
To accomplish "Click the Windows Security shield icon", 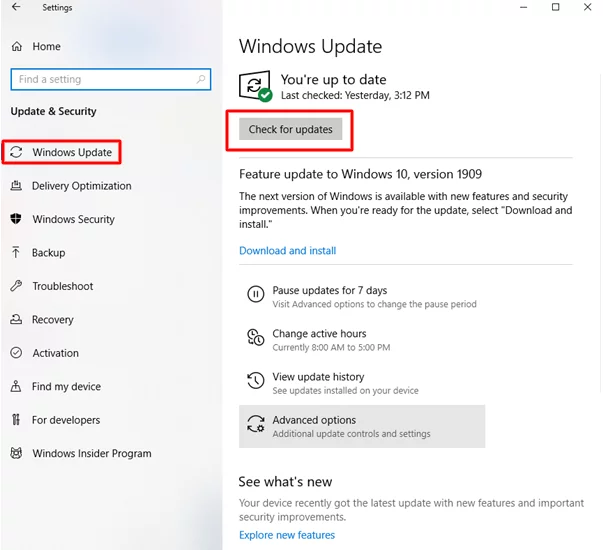I will (16, 219).
